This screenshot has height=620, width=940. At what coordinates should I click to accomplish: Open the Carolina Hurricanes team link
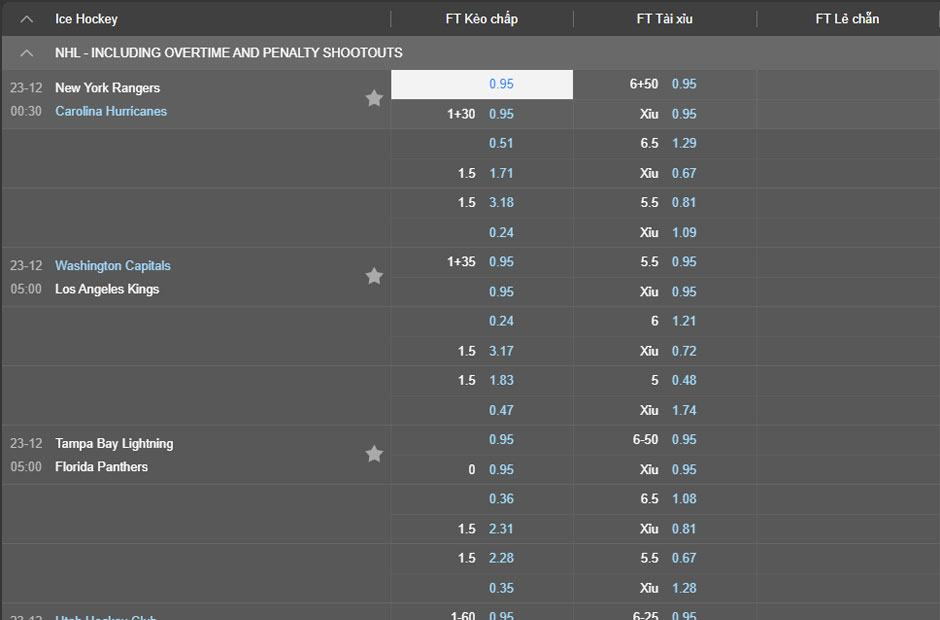(x=111, y=111)
